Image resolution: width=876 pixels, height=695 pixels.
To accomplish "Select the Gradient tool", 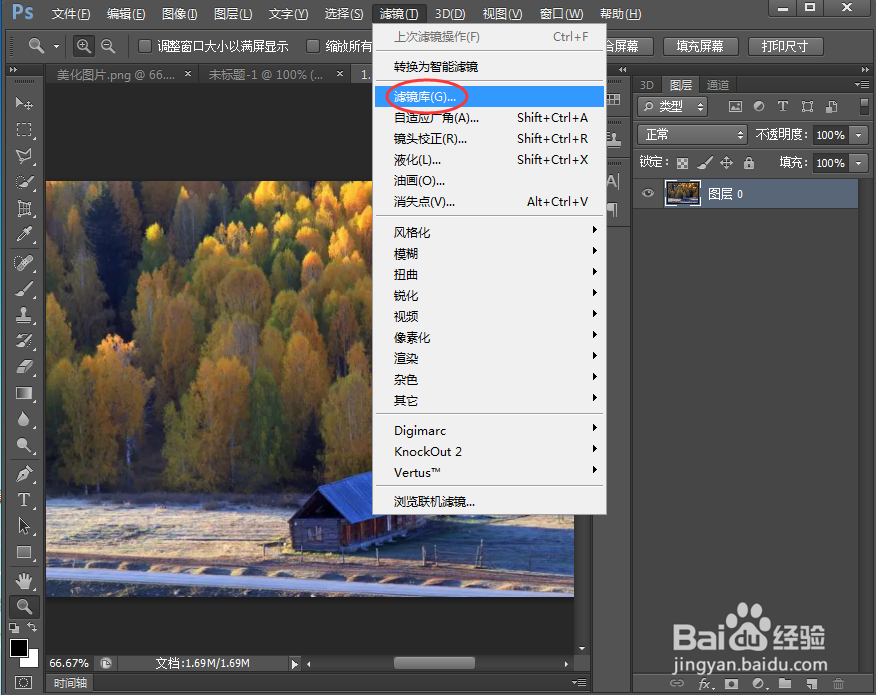I will (x=24, y=393).
